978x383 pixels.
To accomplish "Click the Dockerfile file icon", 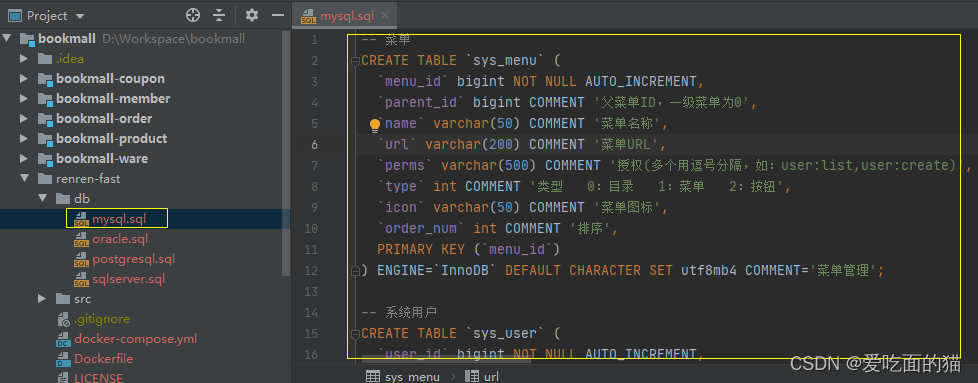I will point(63,359).
